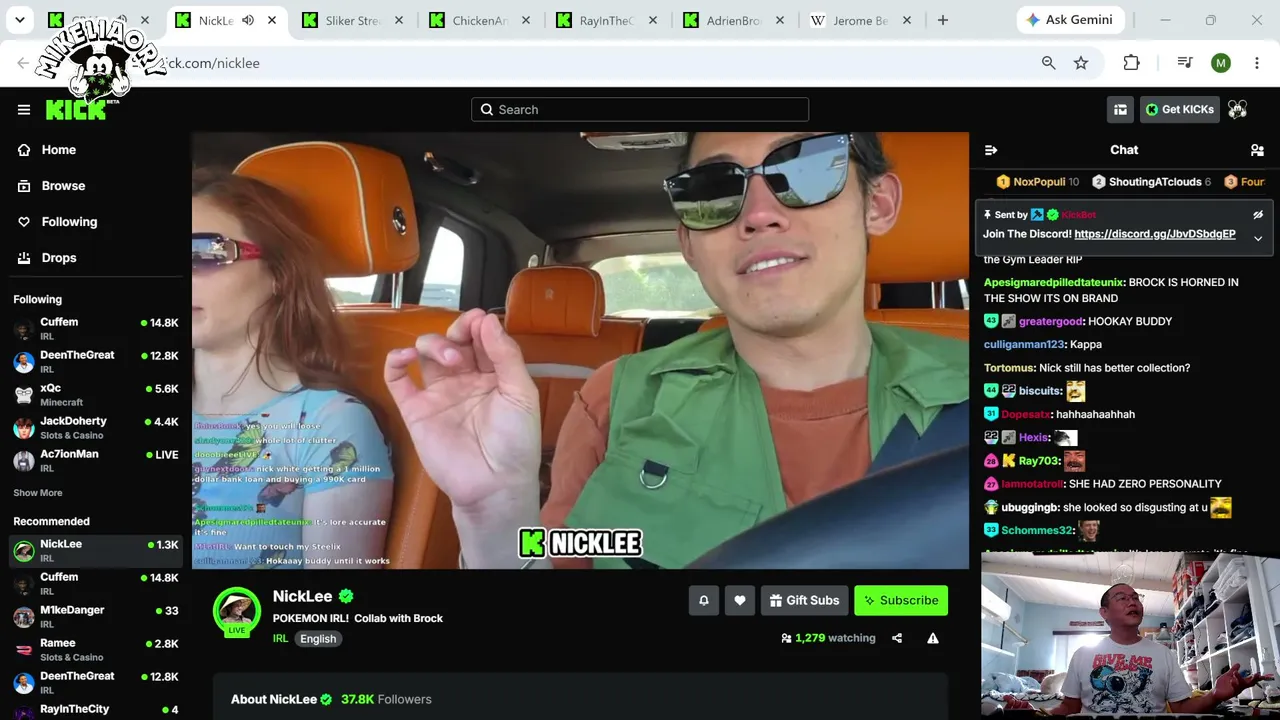Screen dimensions: 1280x720
Task: Open the zoom magnifier icon in address bar
Action: 1048,63
